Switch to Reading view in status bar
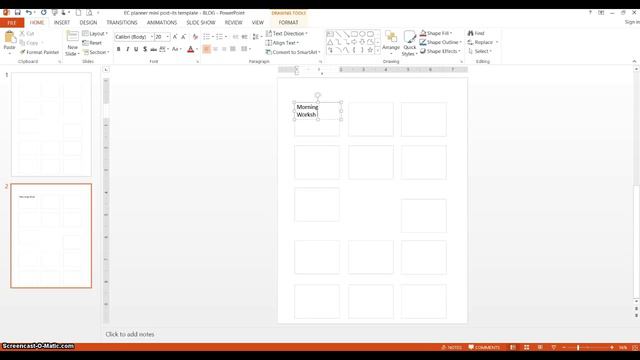 coord(540,347)
